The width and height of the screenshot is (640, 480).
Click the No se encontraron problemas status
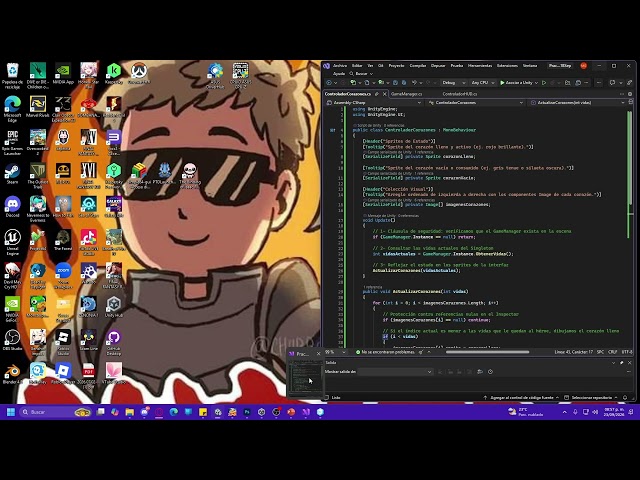(384, 352)
